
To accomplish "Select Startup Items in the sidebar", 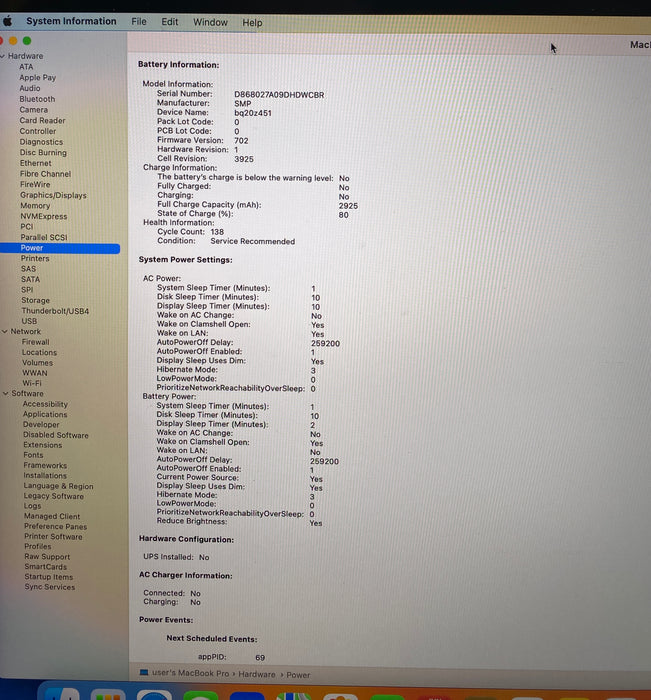I will point(49,576).
